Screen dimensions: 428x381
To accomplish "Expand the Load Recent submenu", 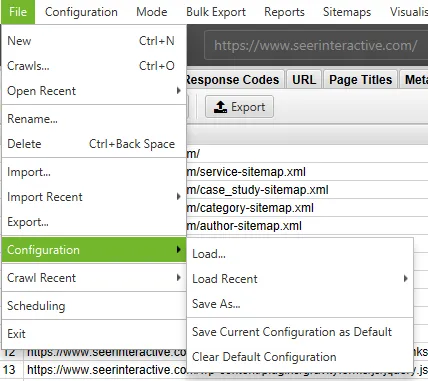I will [x=300, y=279].
